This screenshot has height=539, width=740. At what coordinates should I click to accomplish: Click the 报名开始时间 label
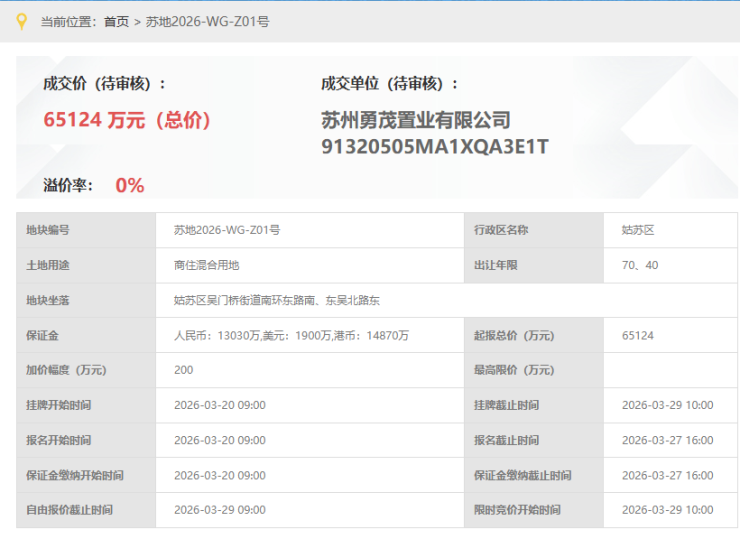coord(59,440)
